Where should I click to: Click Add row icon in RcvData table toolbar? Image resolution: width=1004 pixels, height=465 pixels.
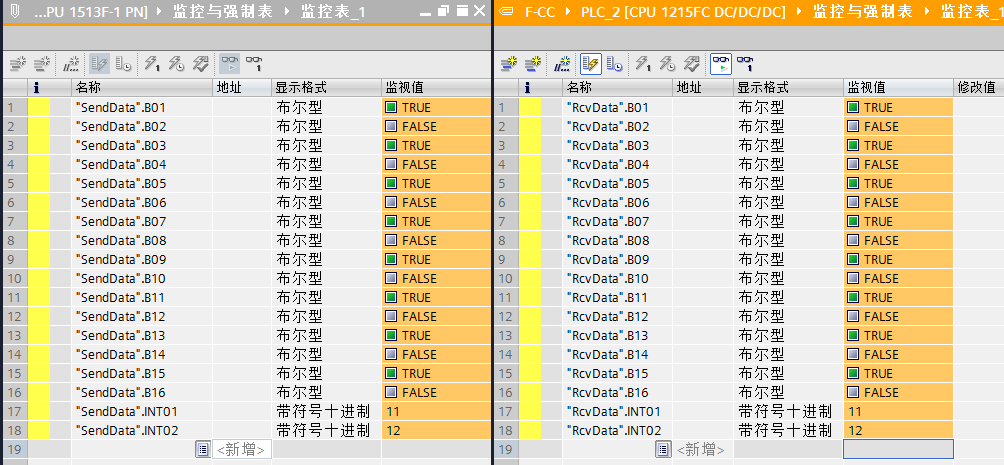coord(531,64)
